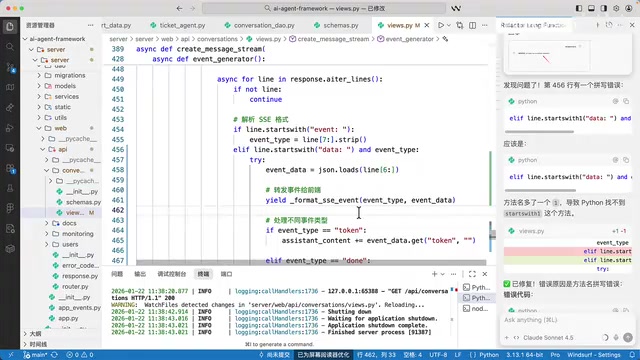Add context with the plus in the chat input
Screen dimensions: 640x360
tap(507, 338)
